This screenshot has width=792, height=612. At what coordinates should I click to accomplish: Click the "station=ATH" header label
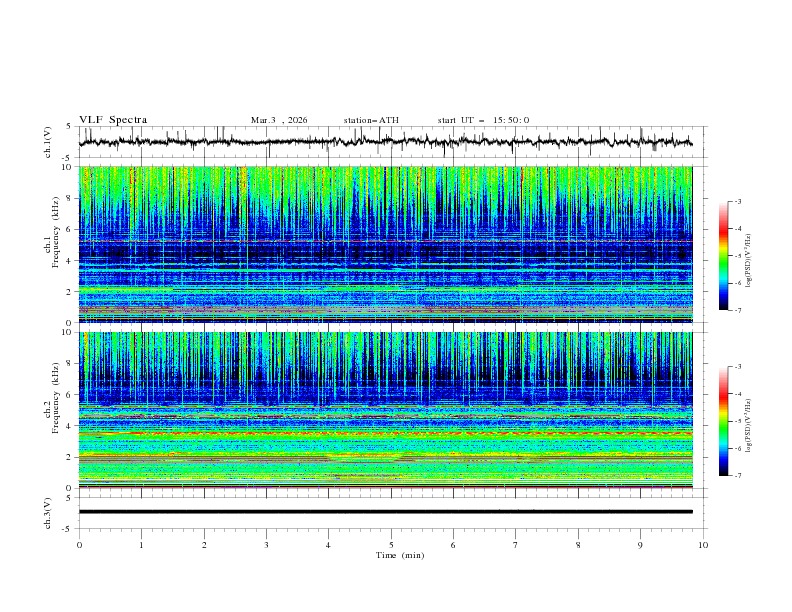(x=371, y=120)
